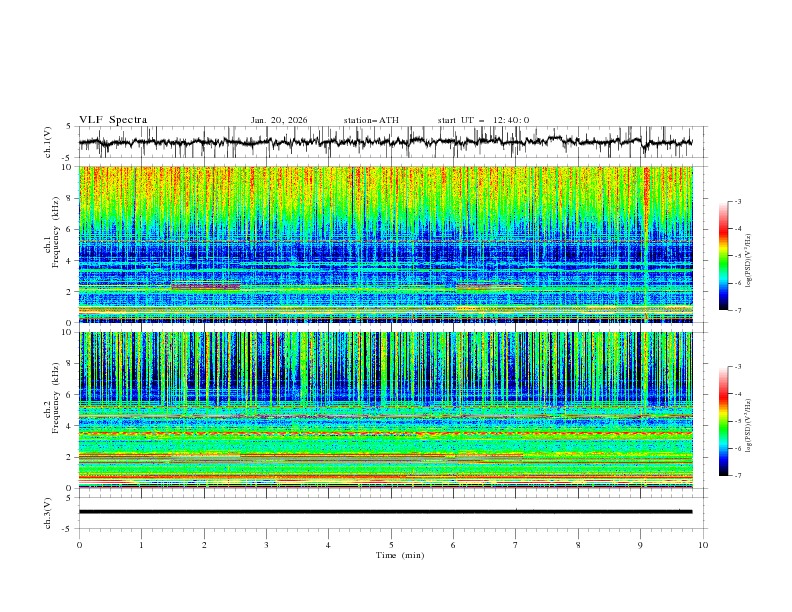Click the ch.3 (V) axis label at bottom left
Image resolution: width=792 pixels, height=612 pixels.
coord(49,511)
